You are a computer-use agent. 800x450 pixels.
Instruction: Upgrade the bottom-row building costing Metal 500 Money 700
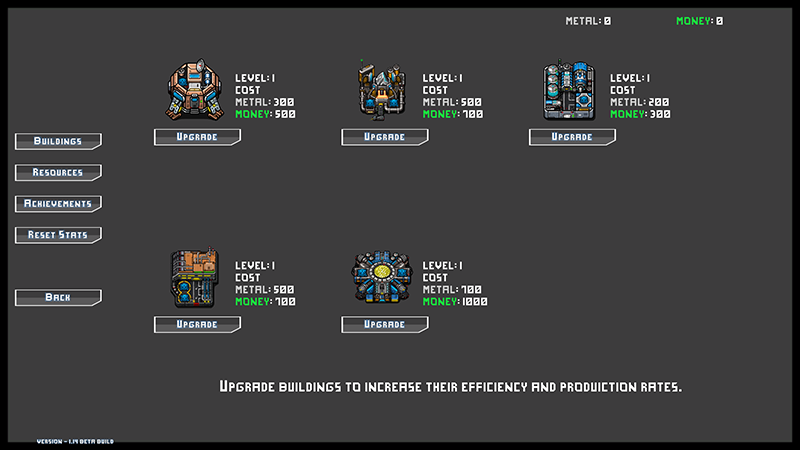coord(197,324)
